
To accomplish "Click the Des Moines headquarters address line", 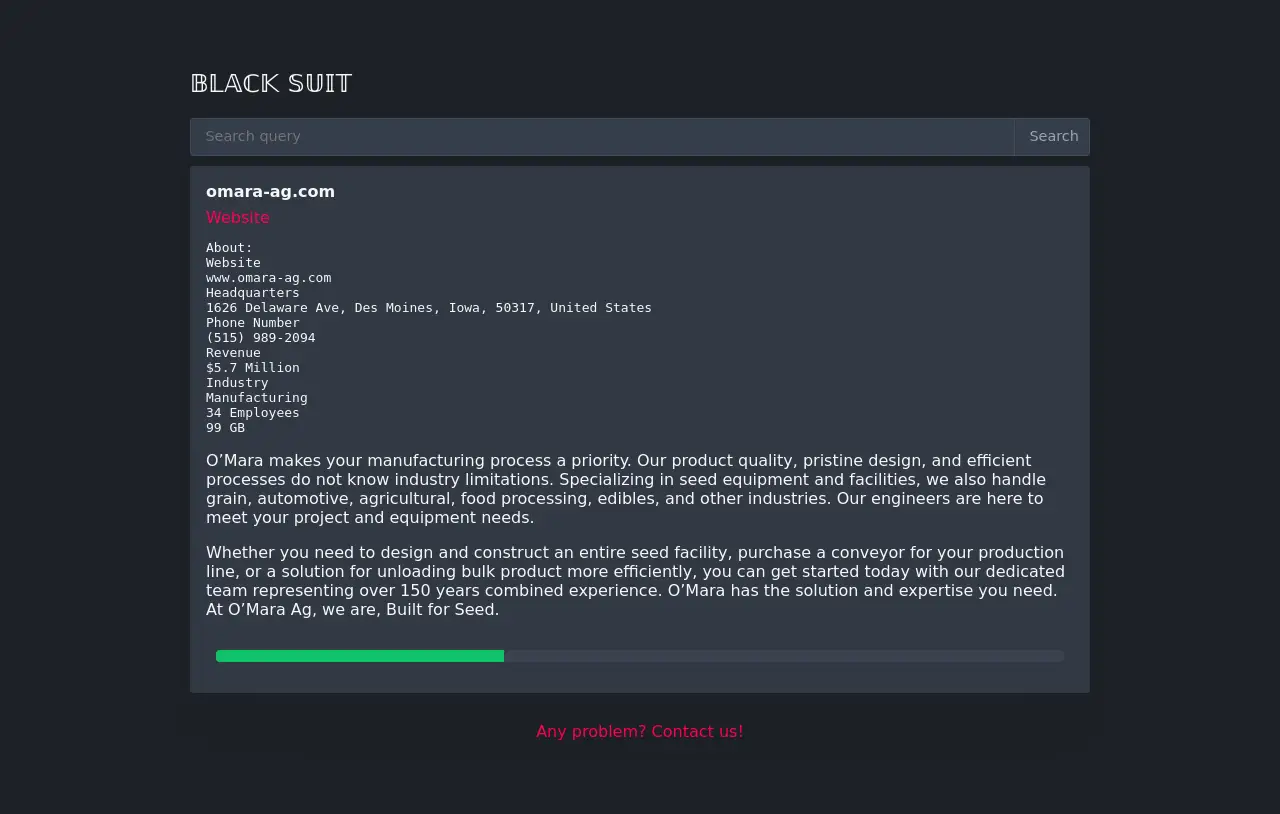I will (x=428, y=308).
